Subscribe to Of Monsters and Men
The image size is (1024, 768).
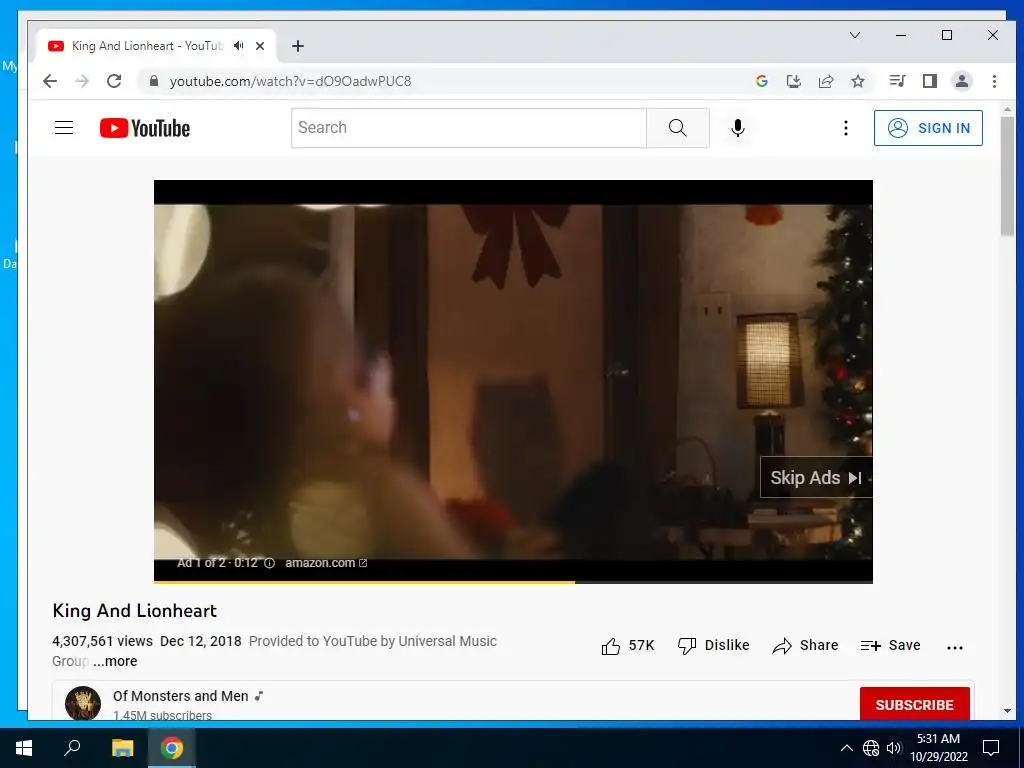[914, 705]
